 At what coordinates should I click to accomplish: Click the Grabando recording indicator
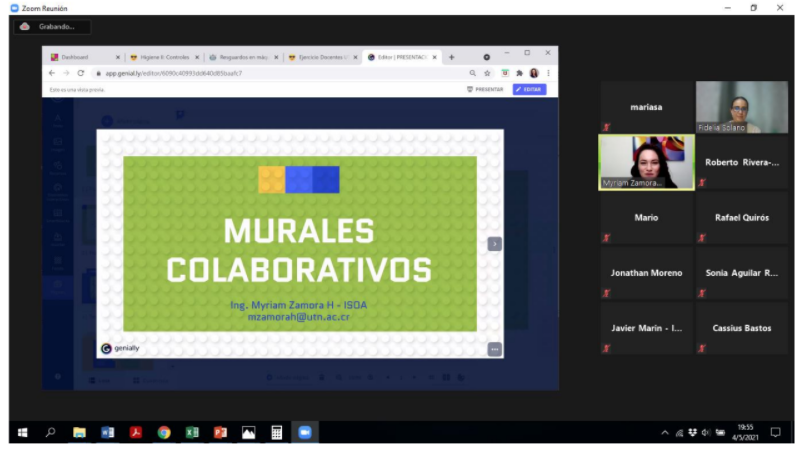54,27
